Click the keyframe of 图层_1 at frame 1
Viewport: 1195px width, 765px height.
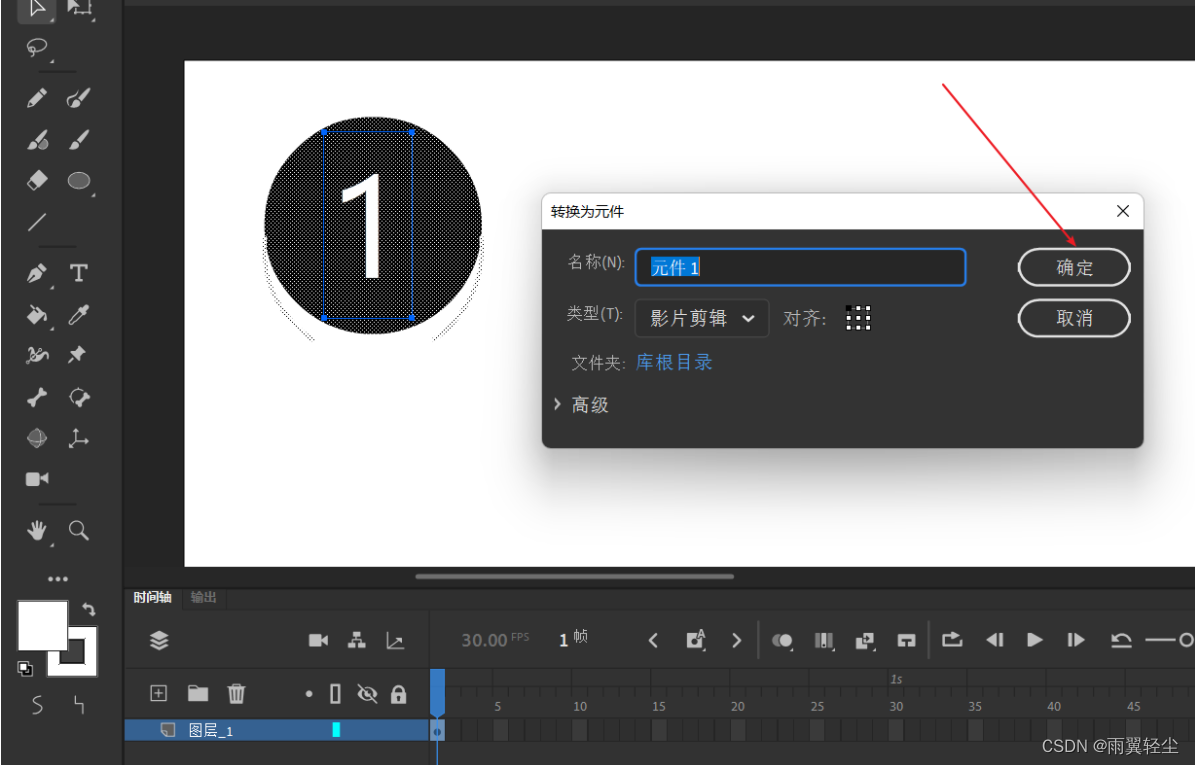437,731
